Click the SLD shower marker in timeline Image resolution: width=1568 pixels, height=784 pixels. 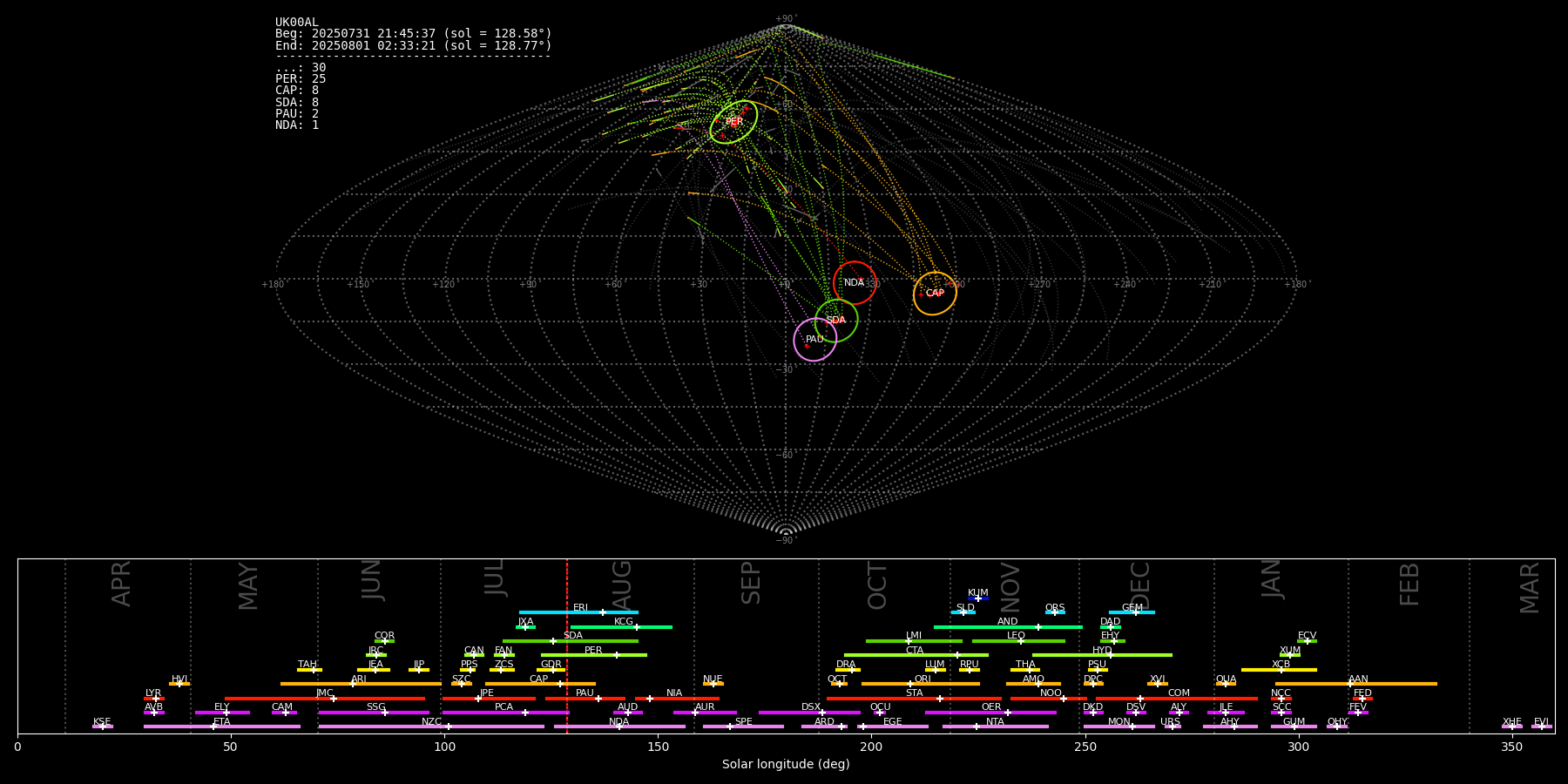pos(963,612)
